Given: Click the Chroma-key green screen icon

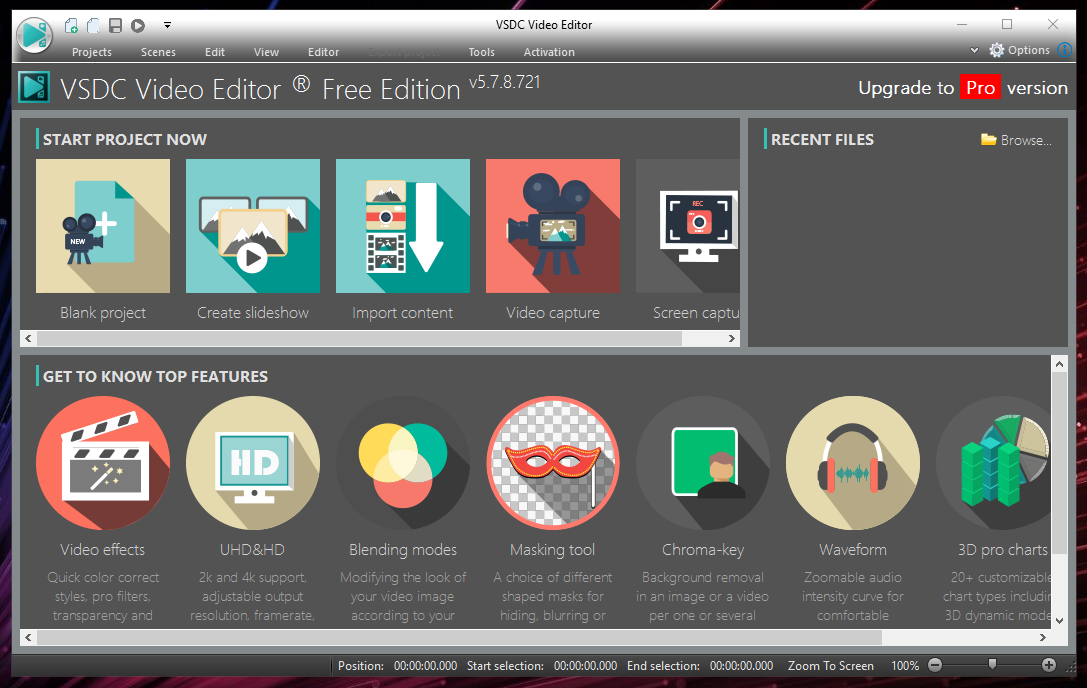Looking at the screenshot, I should click(x=703, y=463).
